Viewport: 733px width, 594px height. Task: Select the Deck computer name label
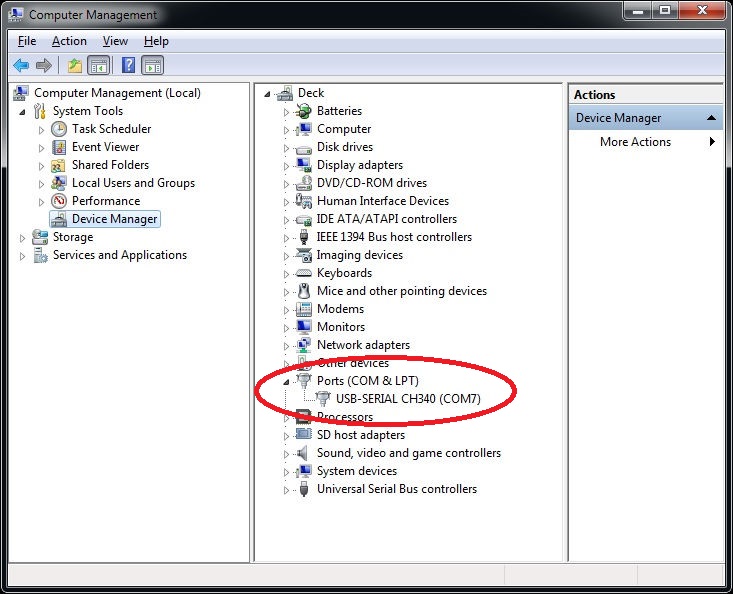click(311, 93)
